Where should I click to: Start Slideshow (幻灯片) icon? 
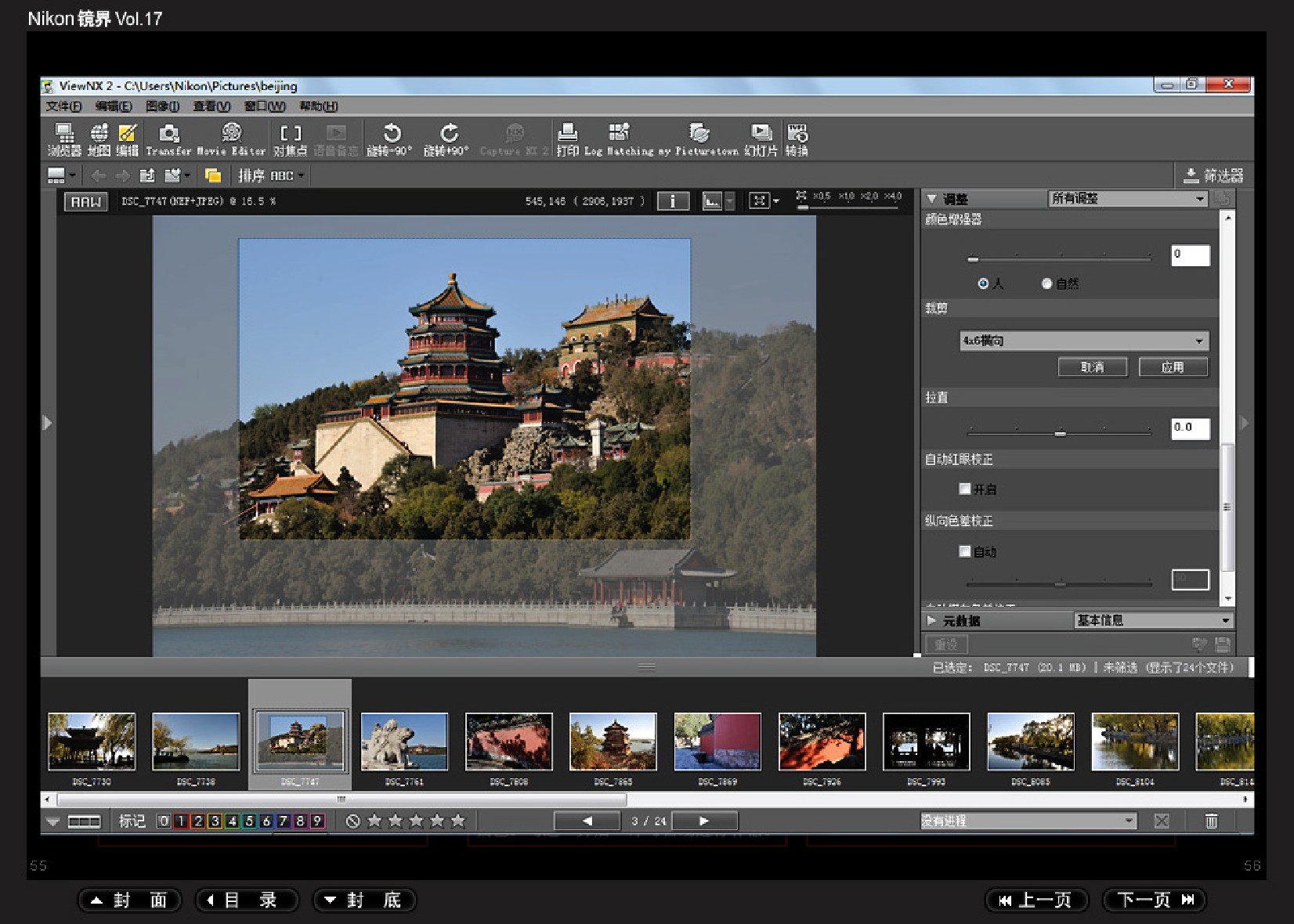pos(761,139)
